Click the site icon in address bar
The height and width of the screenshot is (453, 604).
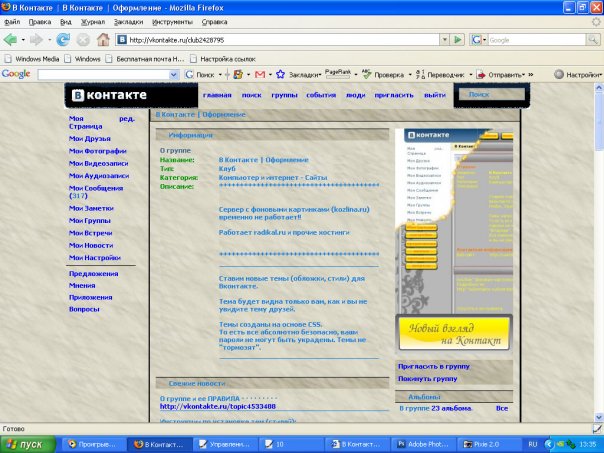point(122,40)
